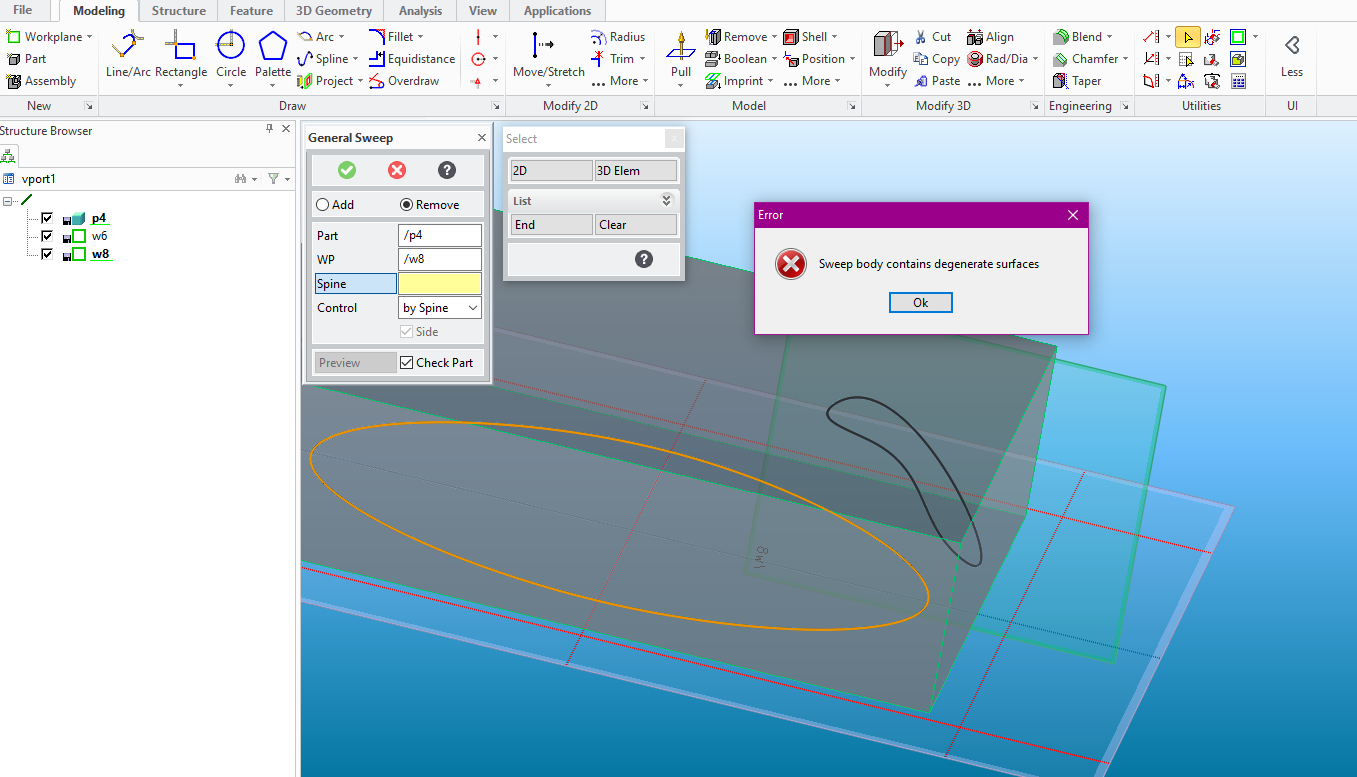1357x777 pixels.
Task: Expand the Workplane dropdown arrow
Action: pyautogui.click(x=89, y=37)
